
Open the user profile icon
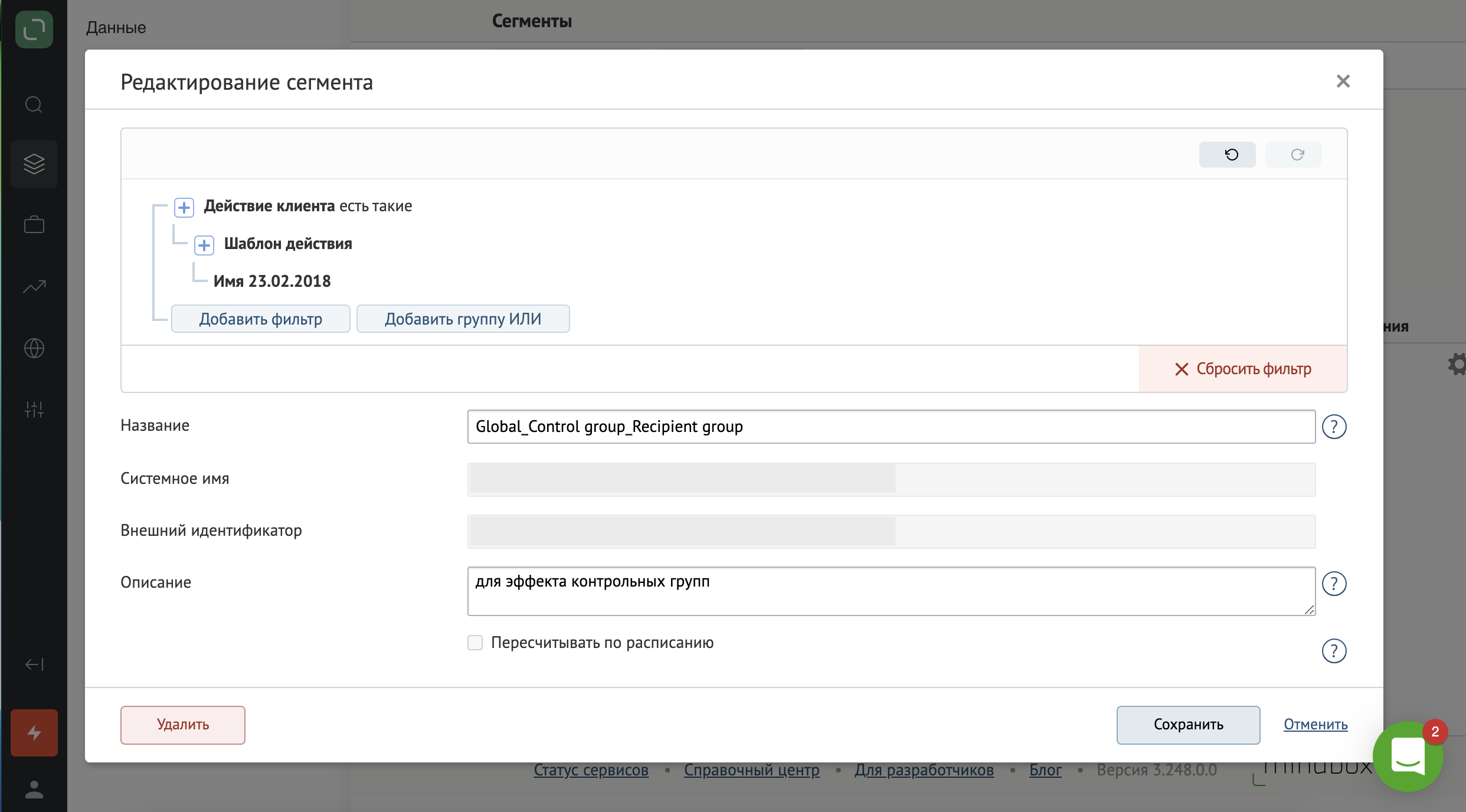[34, 789]
